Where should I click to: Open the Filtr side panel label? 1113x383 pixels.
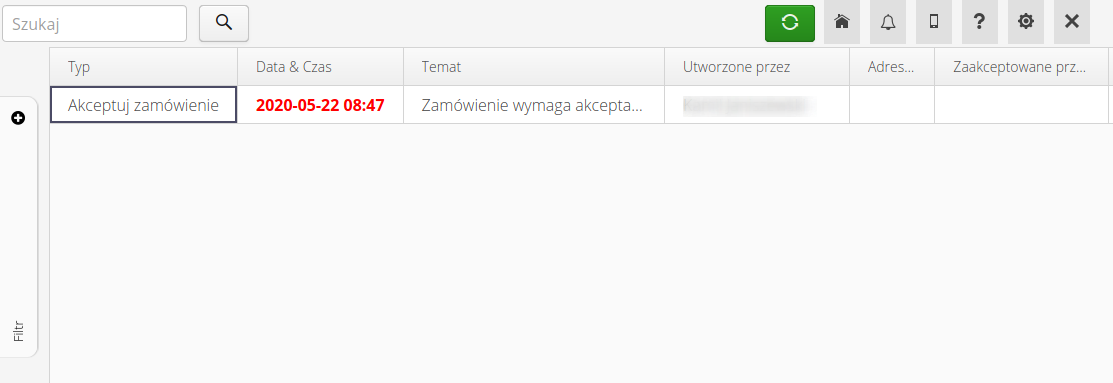point(18,331)
